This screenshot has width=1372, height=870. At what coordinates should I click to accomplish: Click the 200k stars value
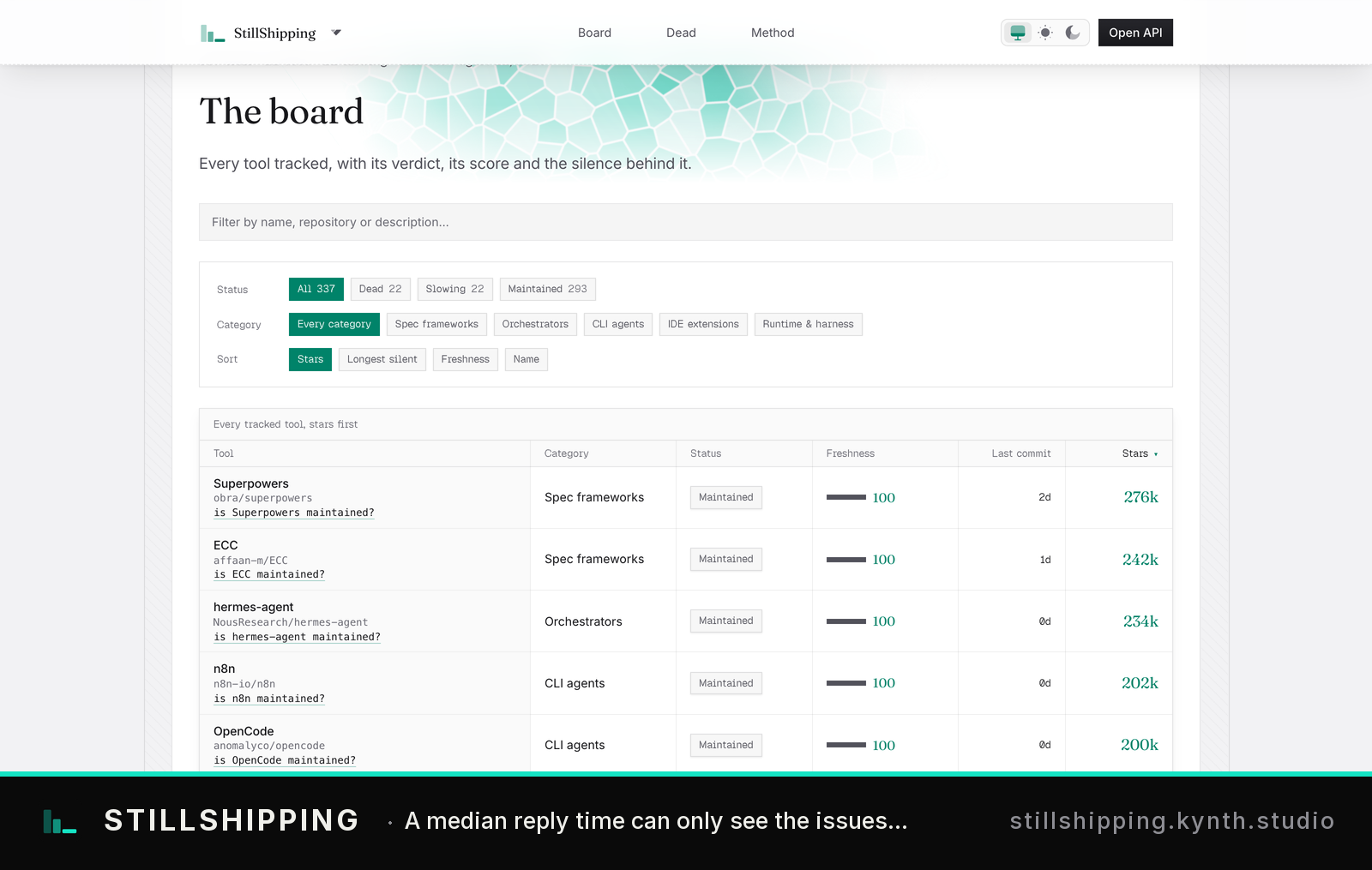1140,745
